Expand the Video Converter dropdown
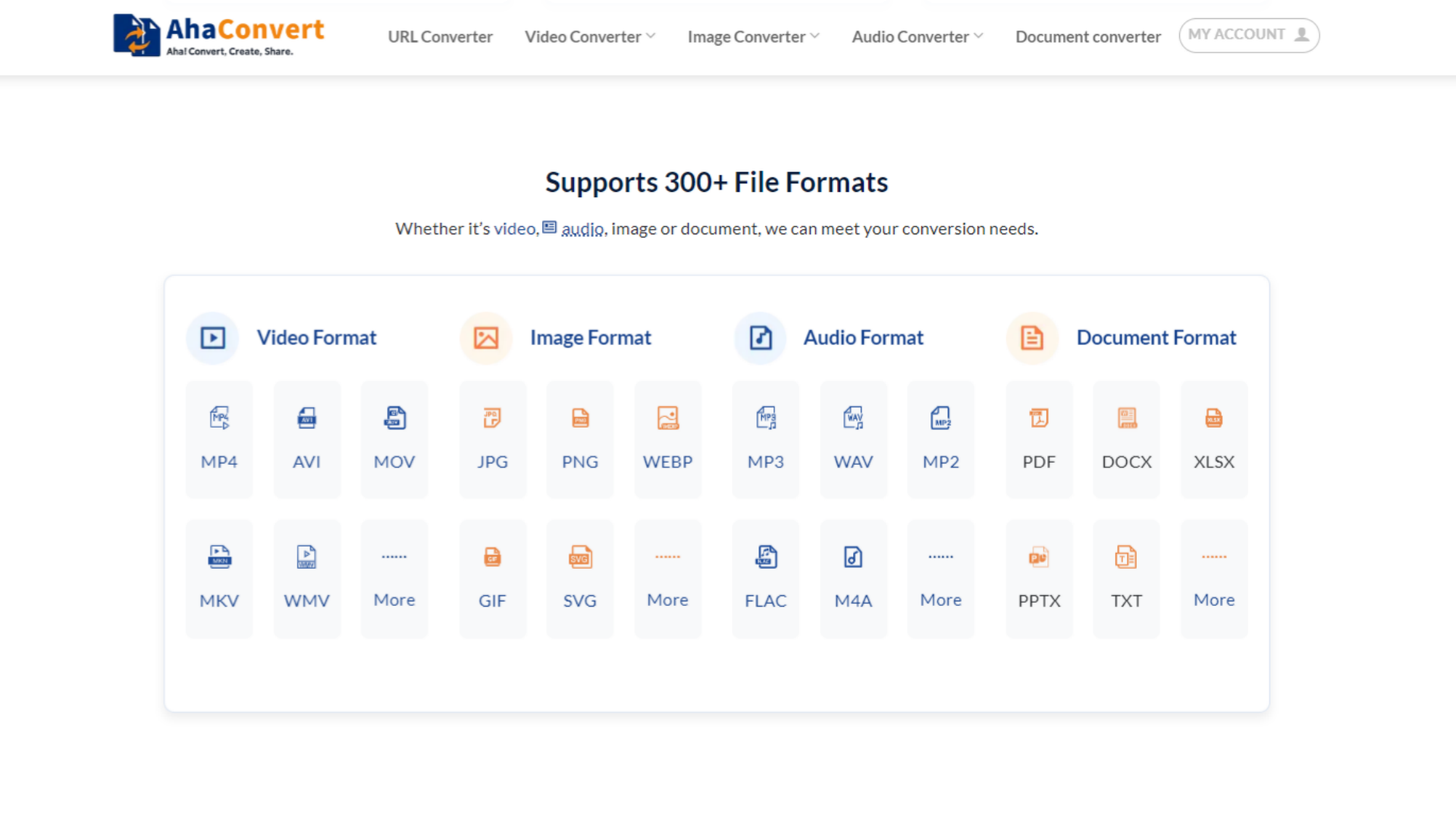Image resolution: width=1456 pixels, height=819 pixels. (x=590, y=36)
